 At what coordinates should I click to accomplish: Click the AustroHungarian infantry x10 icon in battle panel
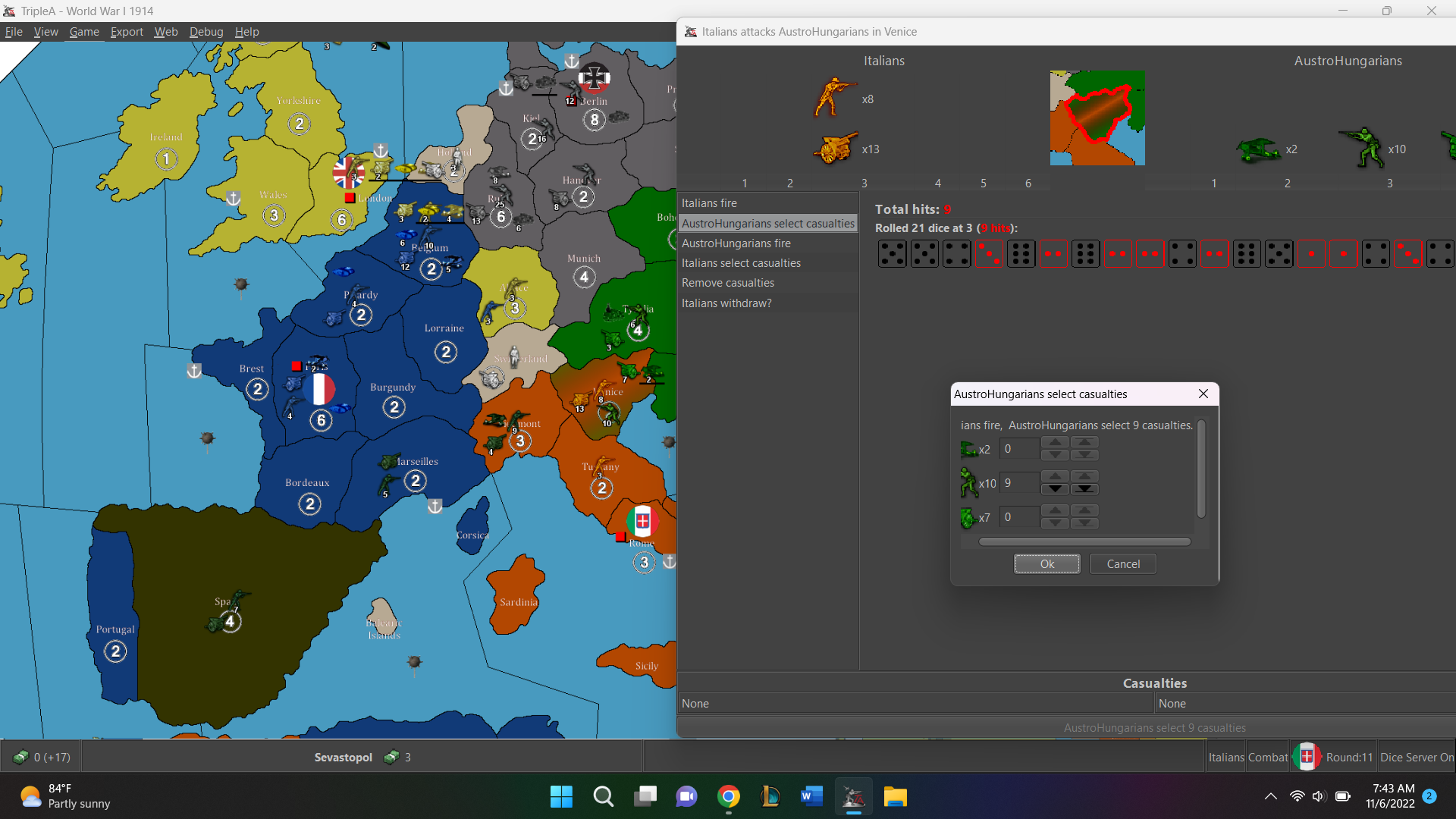click(1361, 148)
